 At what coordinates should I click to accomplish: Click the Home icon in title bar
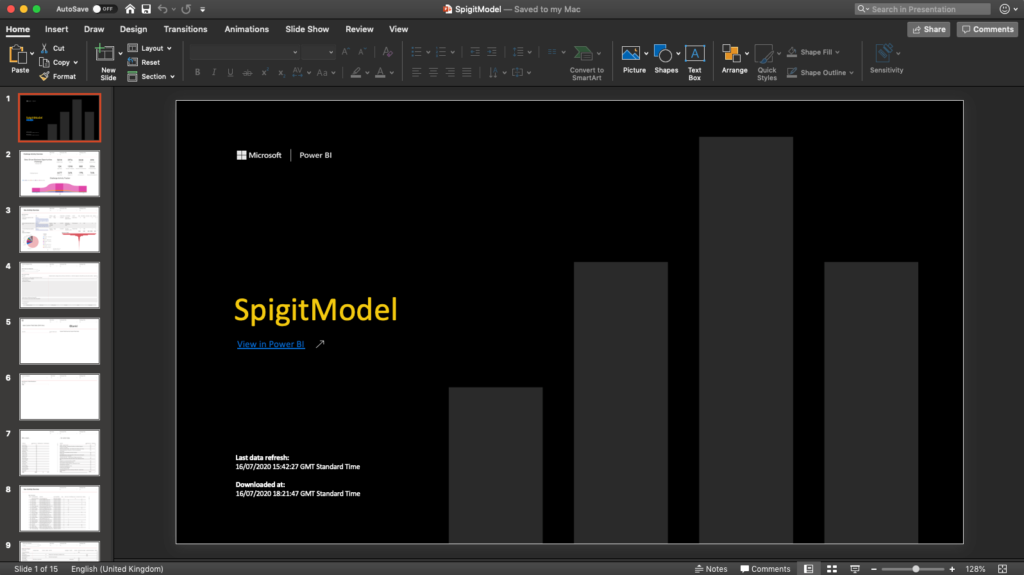pyautogui.click(x=130, y=9)
